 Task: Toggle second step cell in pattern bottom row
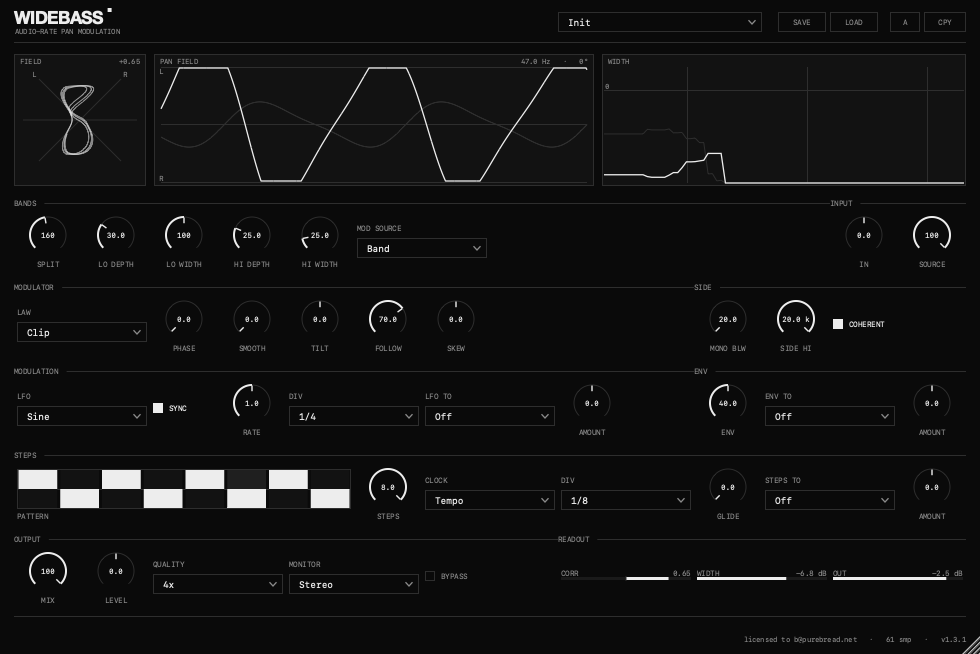coord(79,498)
